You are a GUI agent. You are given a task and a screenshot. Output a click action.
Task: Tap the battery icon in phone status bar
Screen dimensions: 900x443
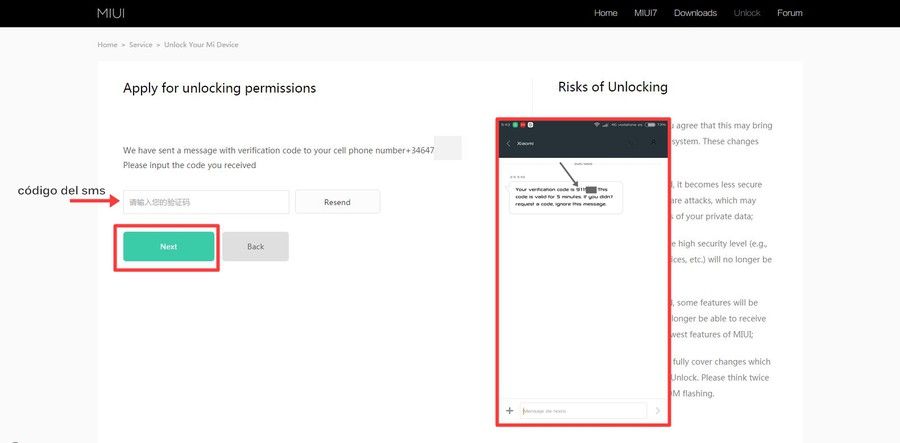tap(650, 125)
